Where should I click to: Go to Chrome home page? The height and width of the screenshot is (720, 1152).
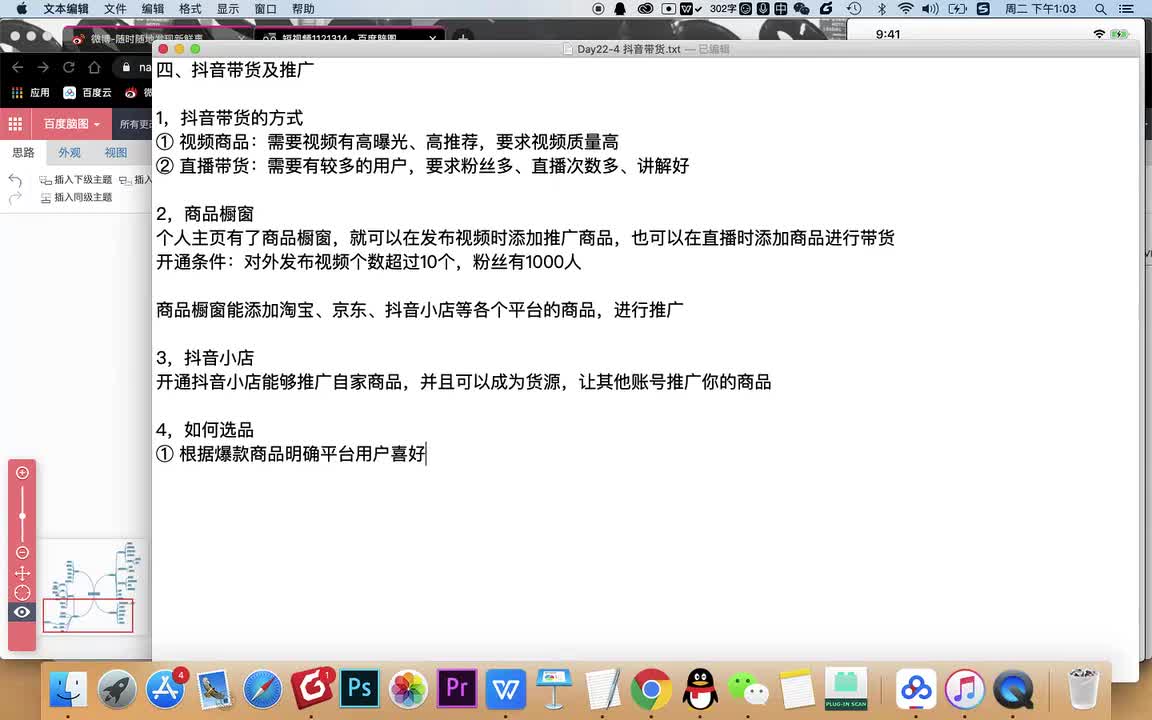coord(94,68)
